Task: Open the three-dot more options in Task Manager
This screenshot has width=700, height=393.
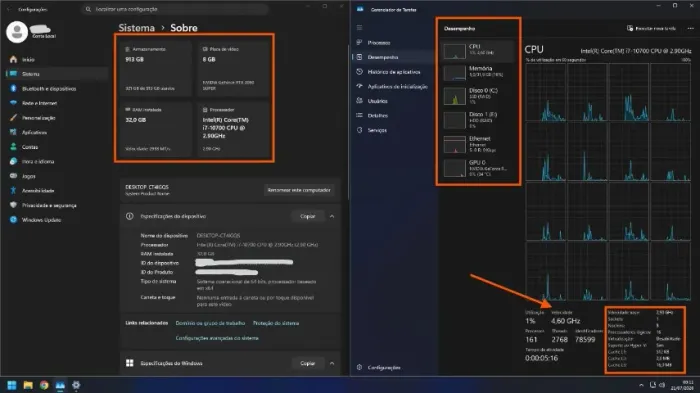Action: pos(690,28)
